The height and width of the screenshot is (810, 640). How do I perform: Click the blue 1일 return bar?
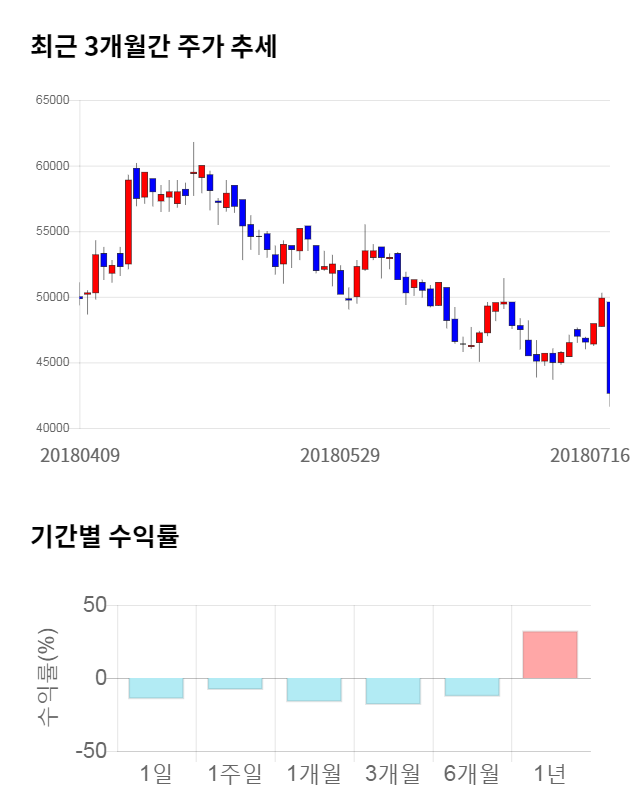[x=156, y=688]
